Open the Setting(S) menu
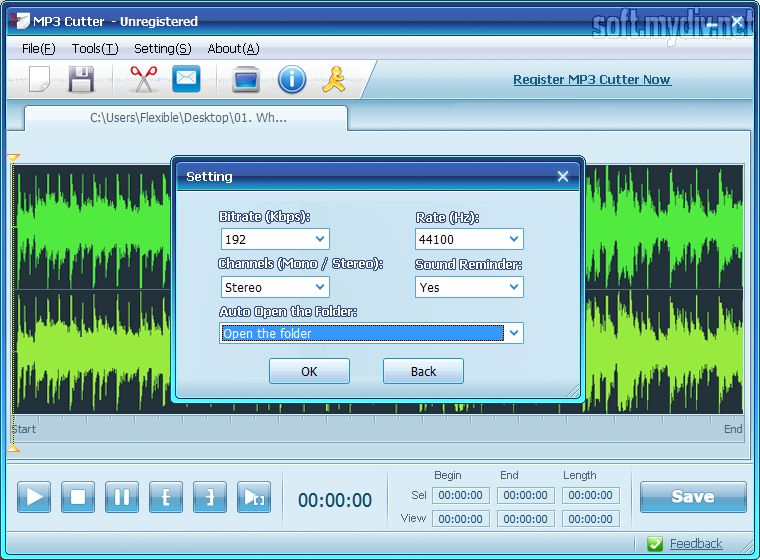This screenshot has height=560, width=760. click(x=163, y=48)
